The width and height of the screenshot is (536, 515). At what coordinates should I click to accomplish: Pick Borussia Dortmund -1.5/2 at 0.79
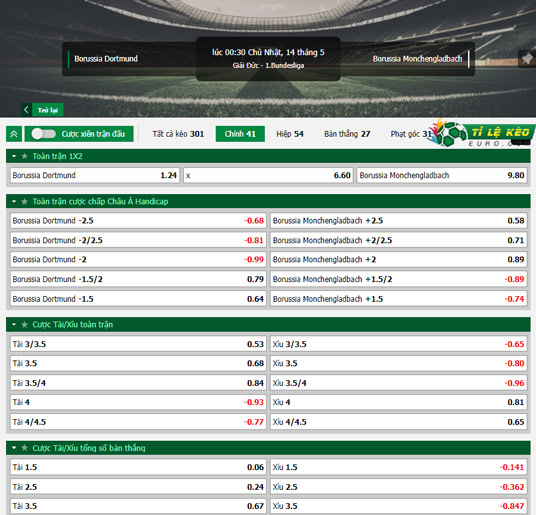pos(138,279)
